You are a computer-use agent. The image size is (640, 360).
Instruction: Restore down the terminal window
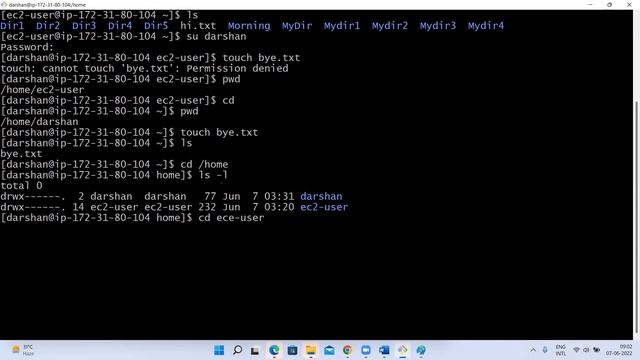click(x=609, y=4)
